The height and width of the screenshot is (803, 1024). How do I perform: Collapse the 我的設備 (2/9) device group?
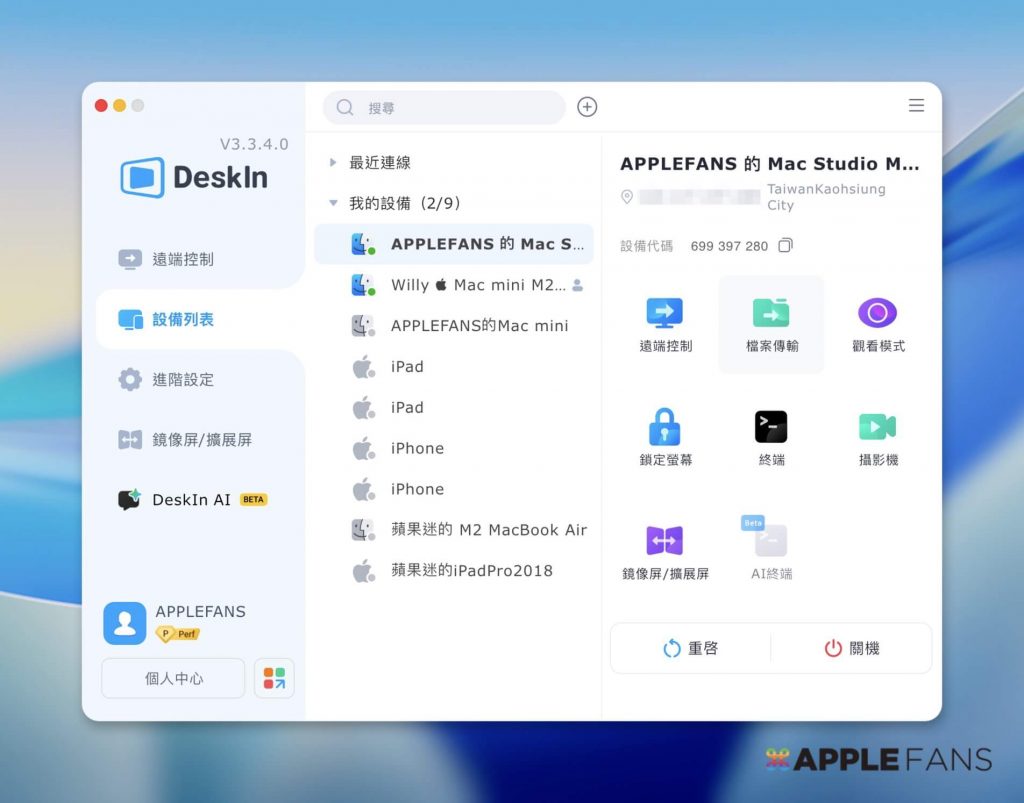click(x=333, y=202)
